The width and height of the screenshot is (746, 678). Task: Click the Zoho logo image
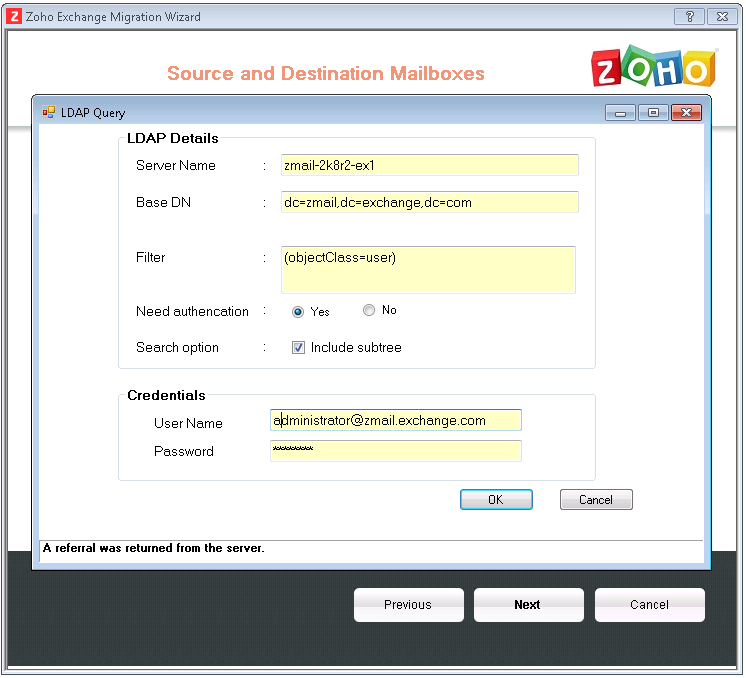(x=654, y=67)
